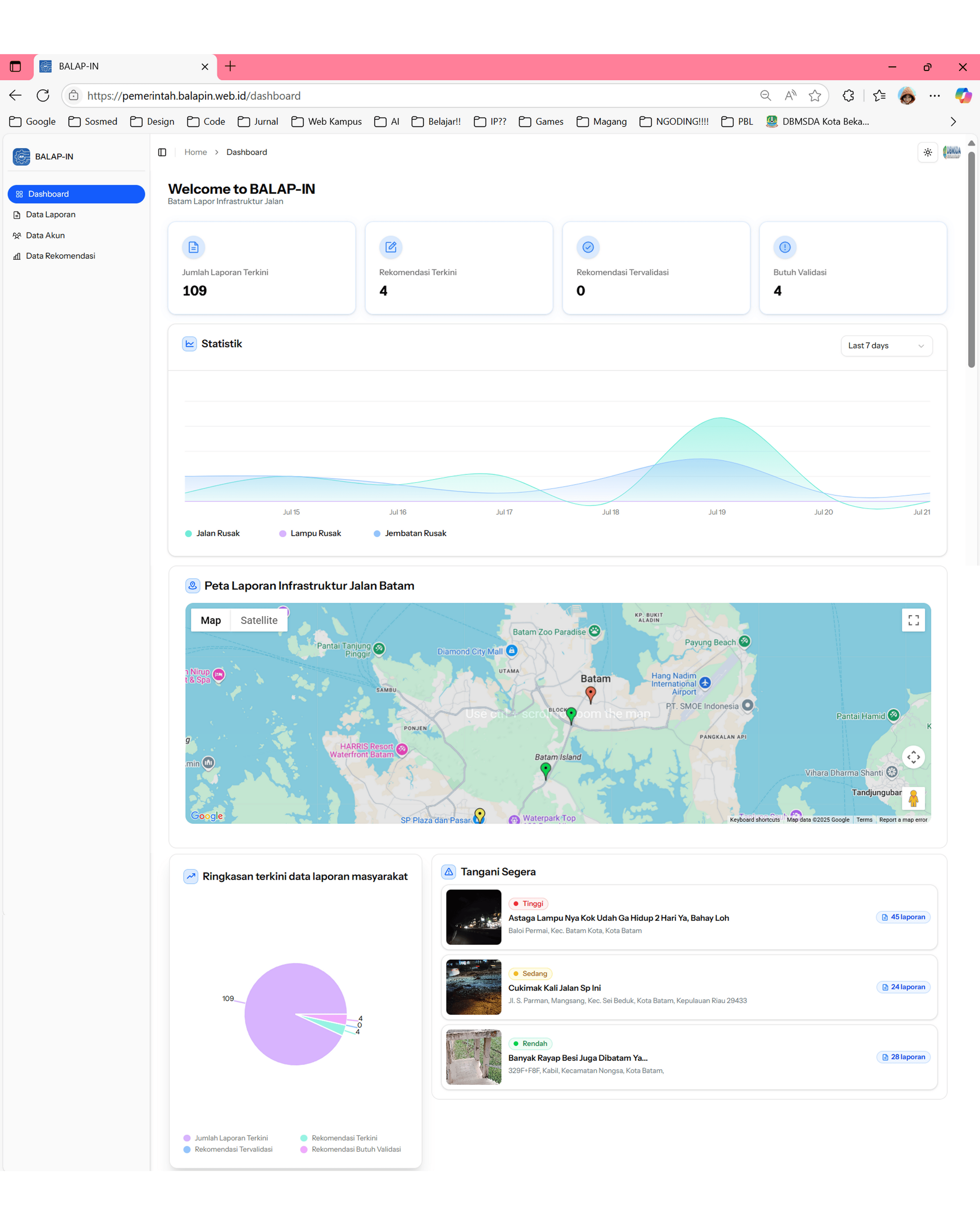Toggle Jembatan Rusak legend series

410,533
